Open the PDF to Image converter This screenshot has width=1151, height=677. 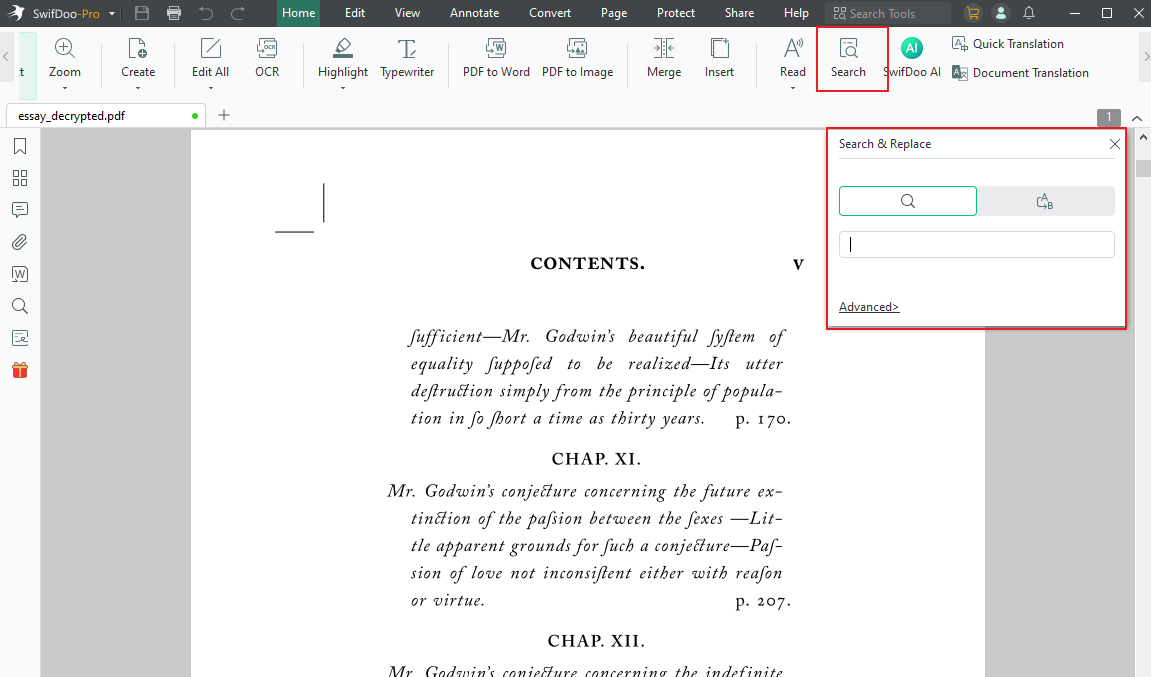pyautogui.click(x=577, y=59)
